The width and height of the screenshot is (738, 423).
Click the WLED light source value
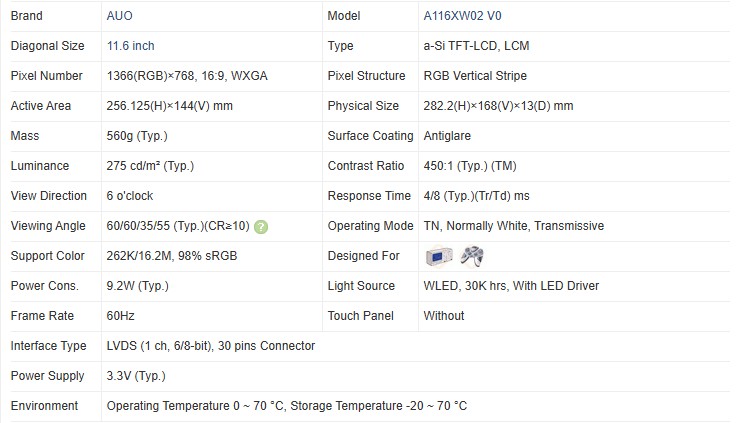coord(511,286)
